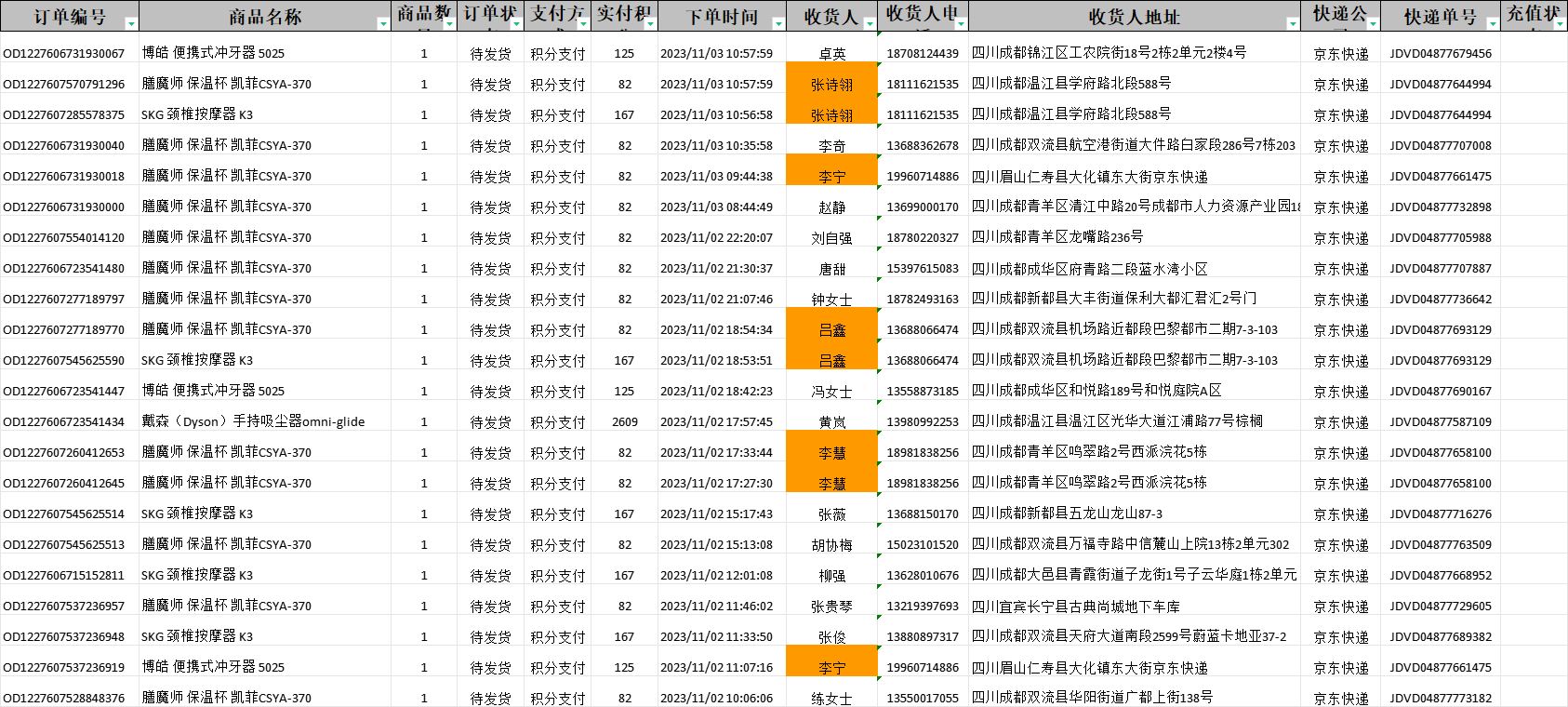Expand the 商品数量 header filter arrow
Image resolution: width=1568 pixels, height=707 pixels.
(450, 24)
